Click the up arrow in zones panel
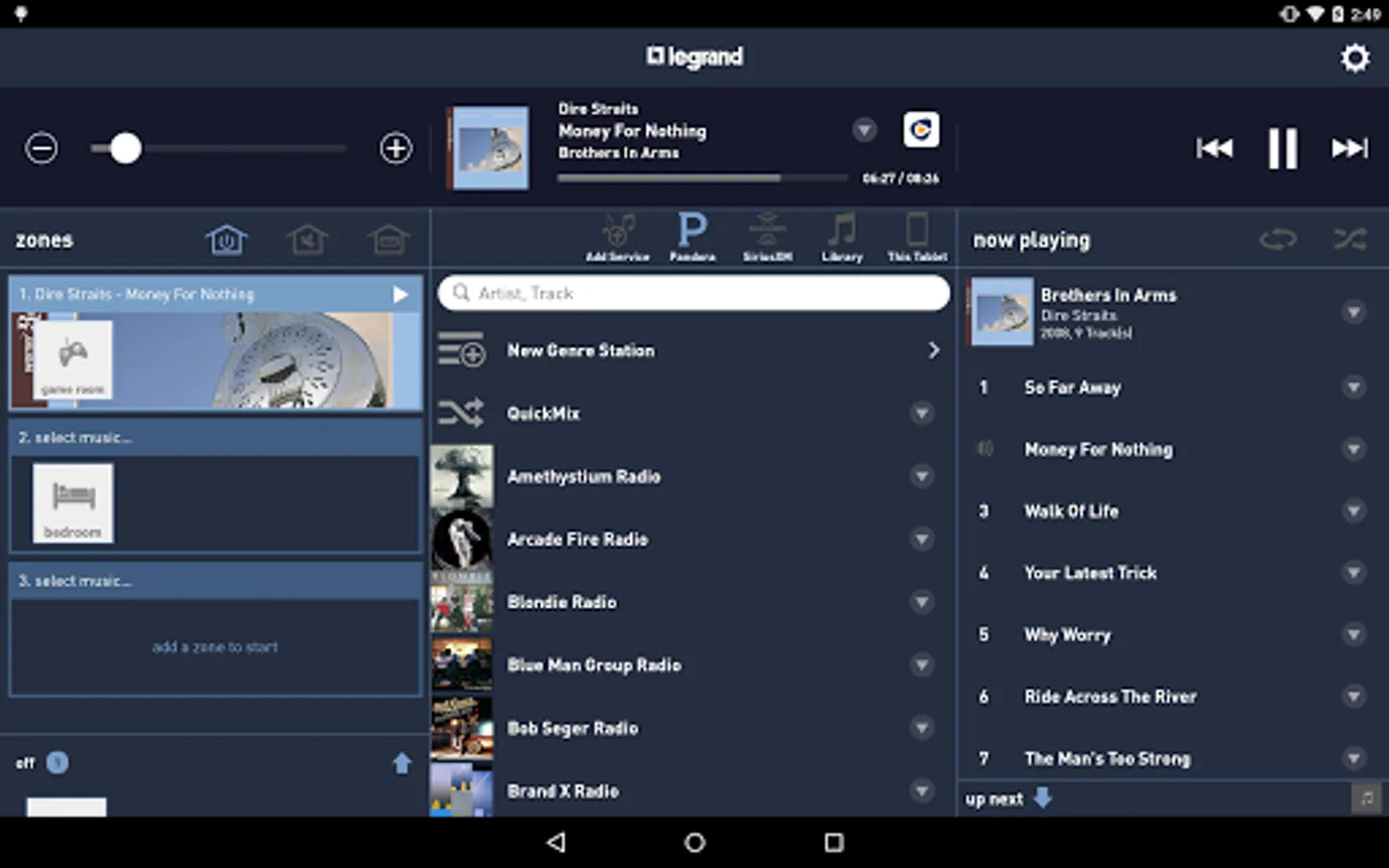 click(402, 764)
